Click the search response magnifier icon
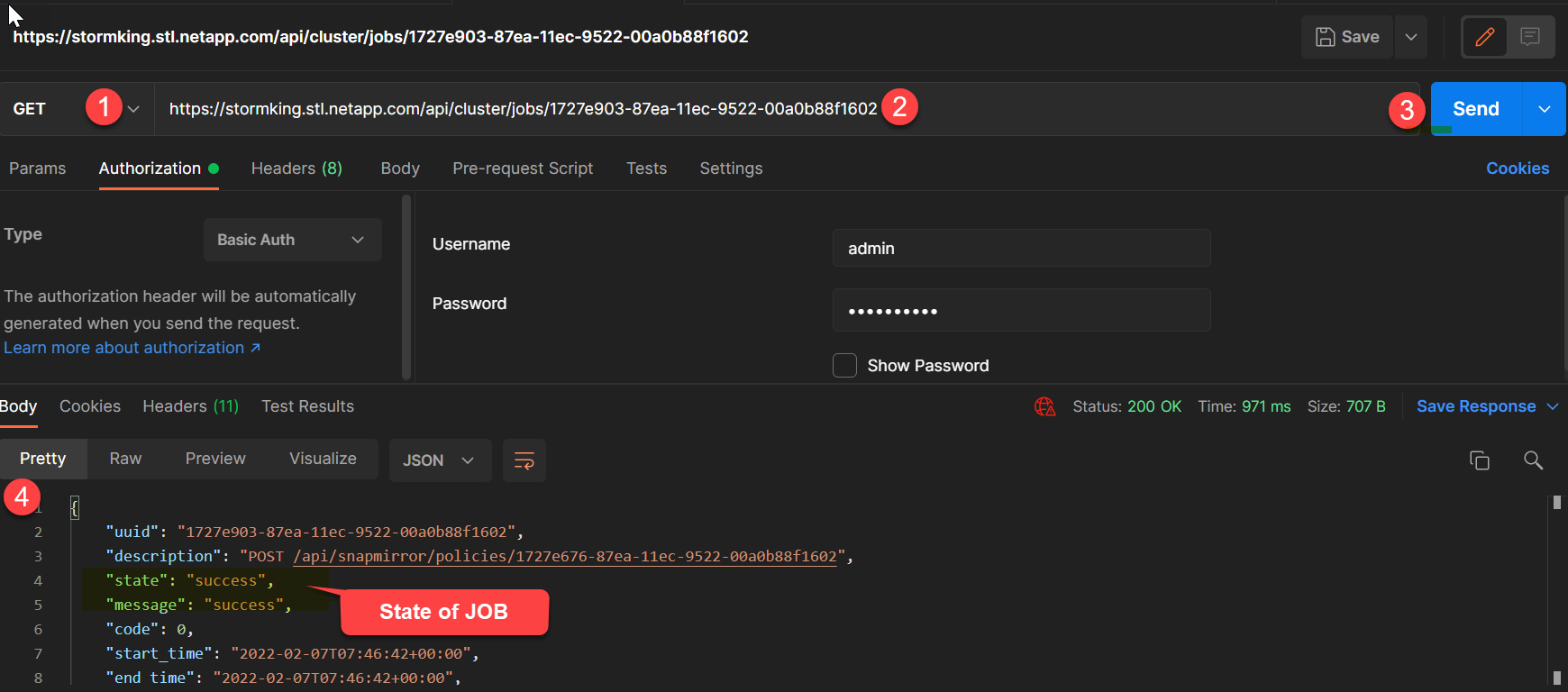 pyautogui.click(x=1533, y=460)
